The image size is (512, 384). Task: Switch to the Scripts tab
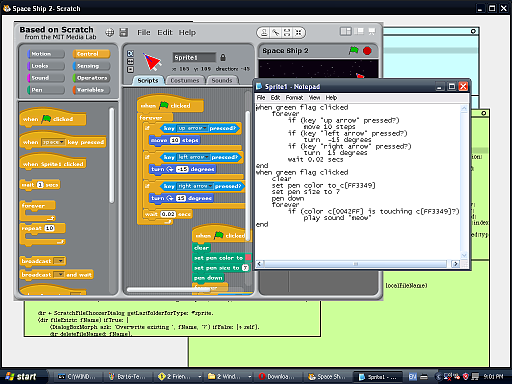click(x=148, y=80)
